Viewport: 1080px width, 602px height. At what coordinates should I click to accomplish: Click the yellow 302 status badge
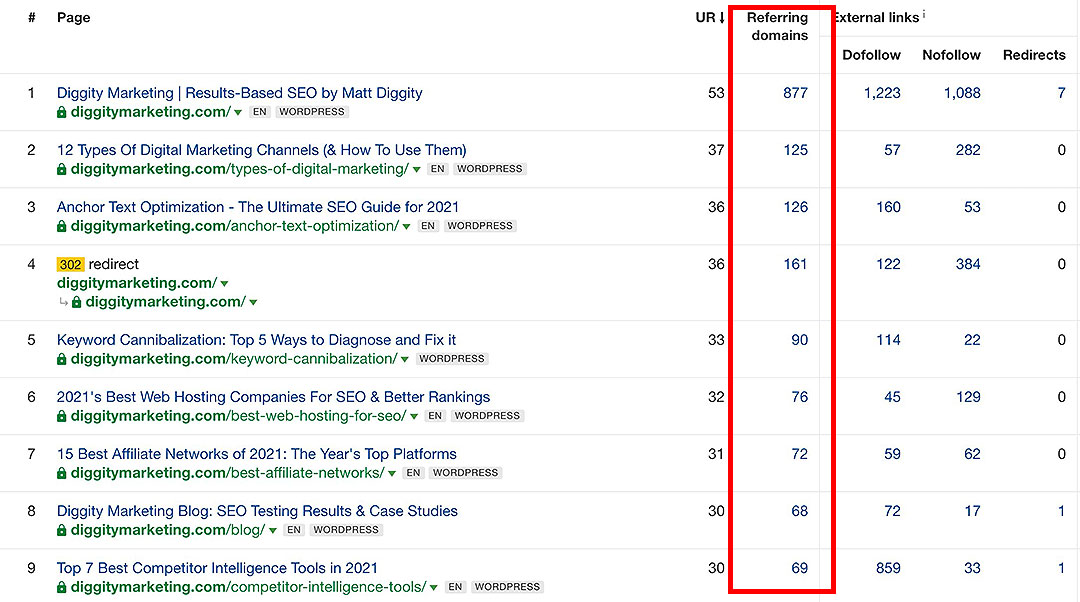point(70,264)
